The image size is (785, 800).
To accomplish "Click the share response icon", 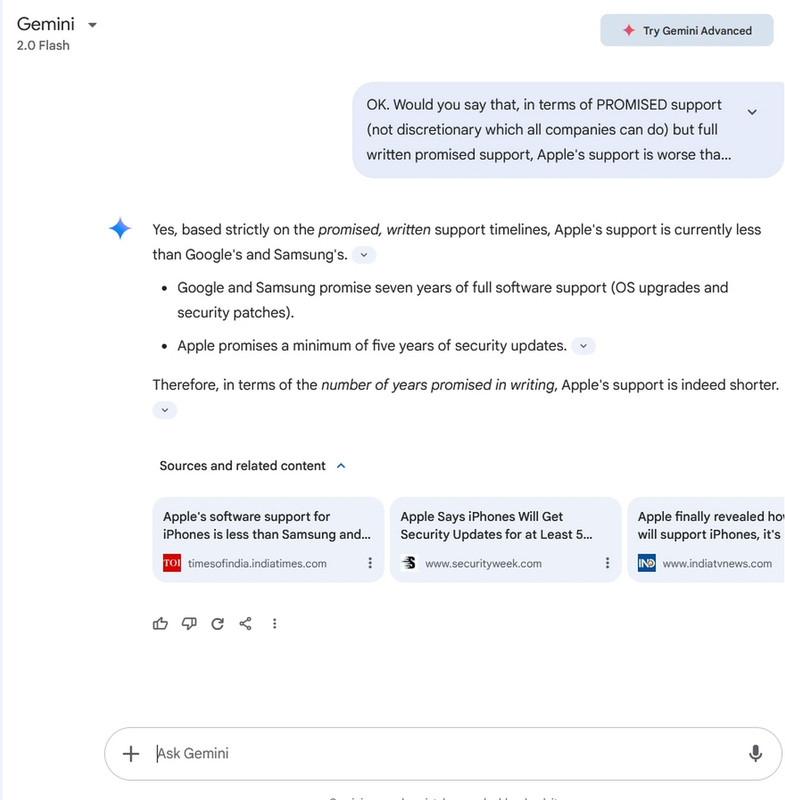I will [x=245, y=623].
